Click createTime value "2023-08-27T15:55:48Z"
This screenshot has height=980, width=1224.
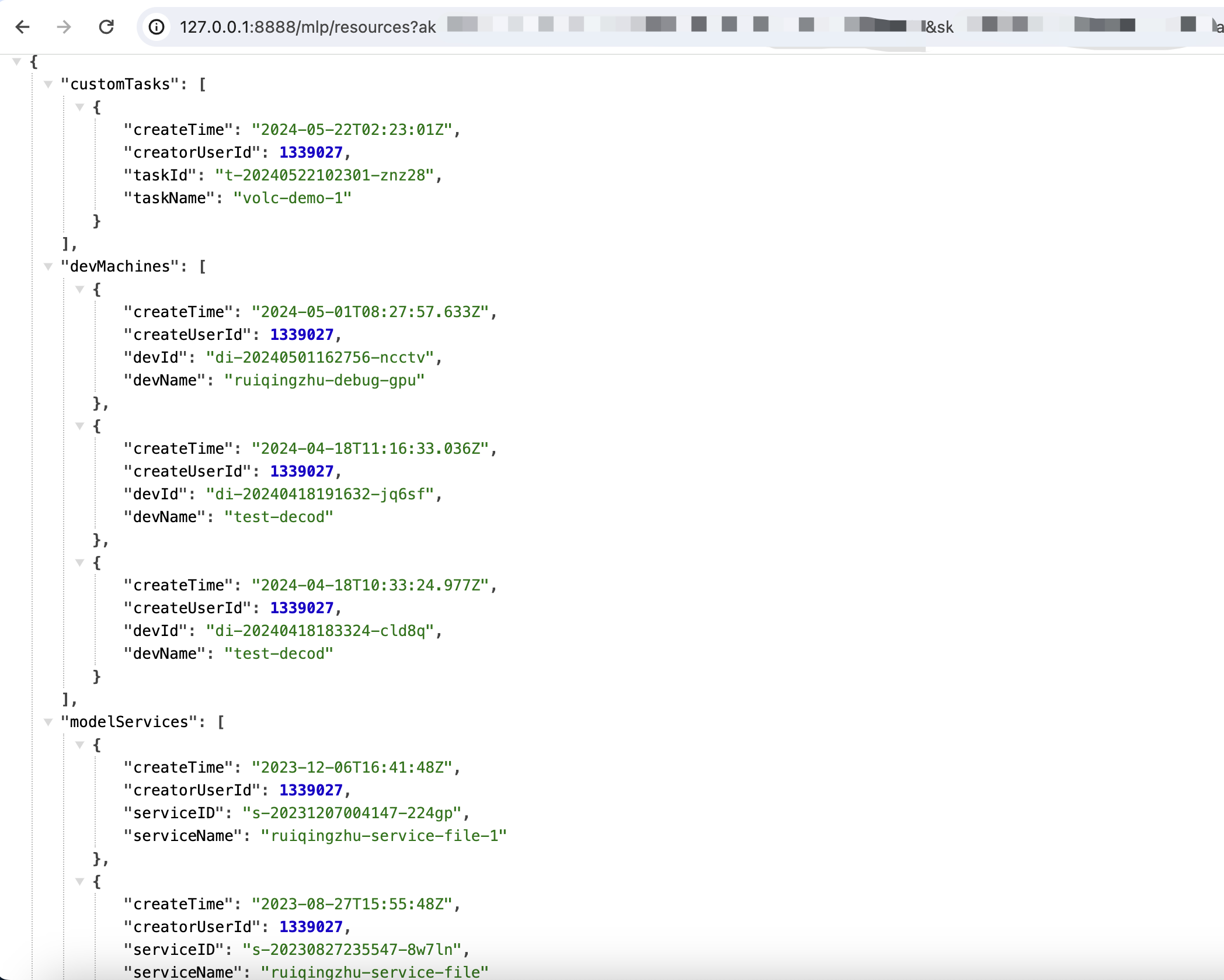pyautogui.click(x=352, y=905)
